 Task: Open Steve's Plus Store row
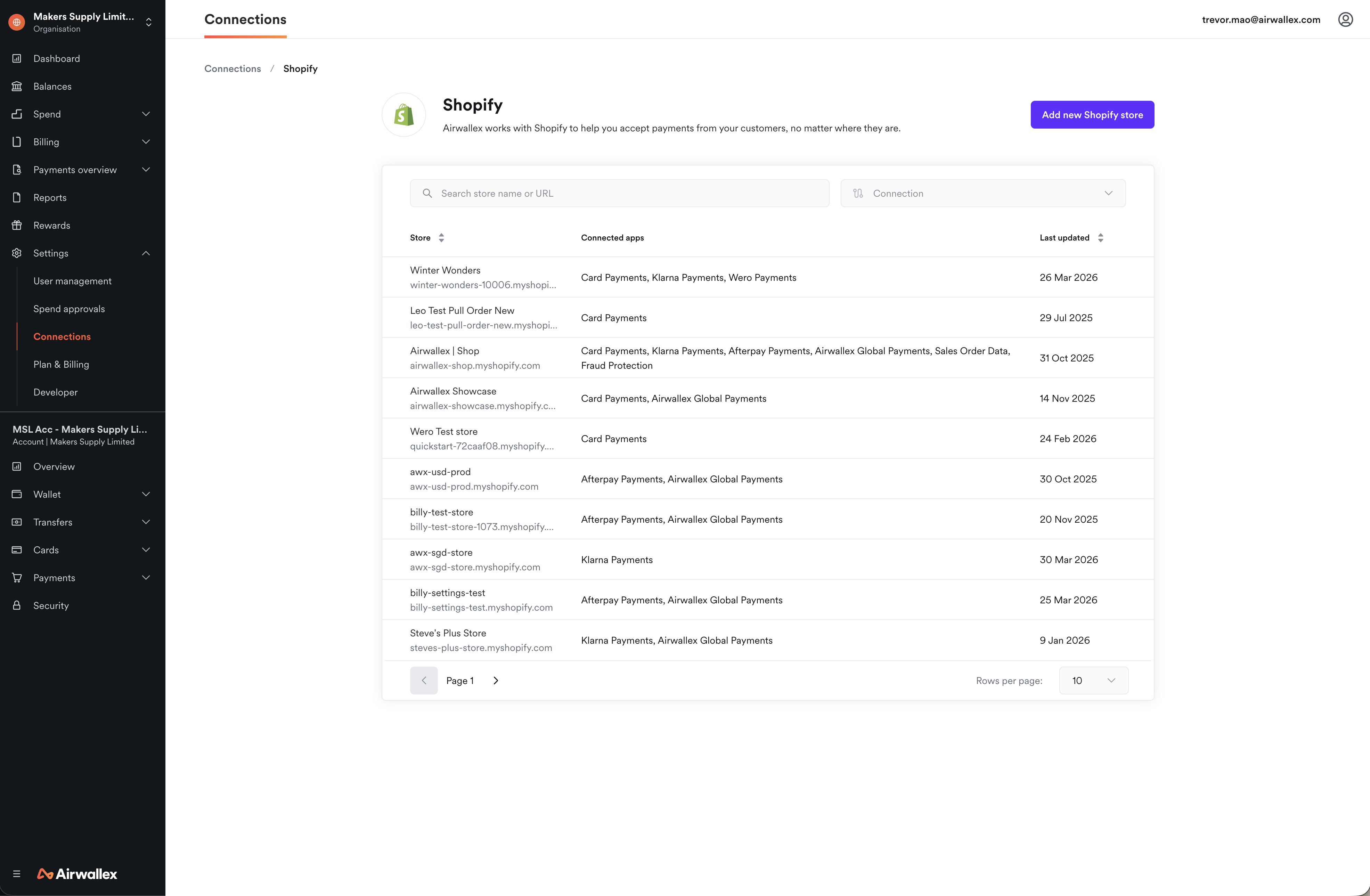point(767,640)
